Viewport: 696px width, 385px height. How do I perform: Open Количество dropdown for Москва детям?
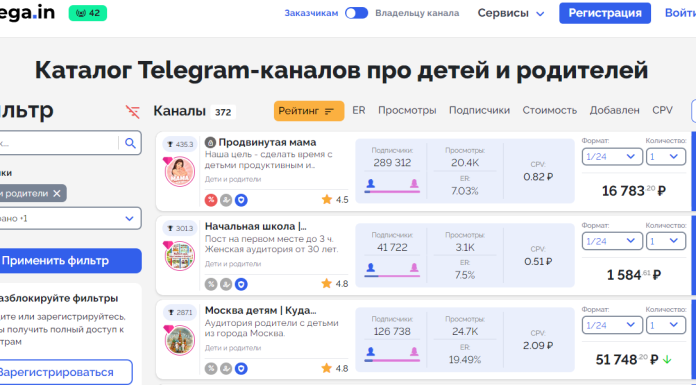tap(666, 325)
